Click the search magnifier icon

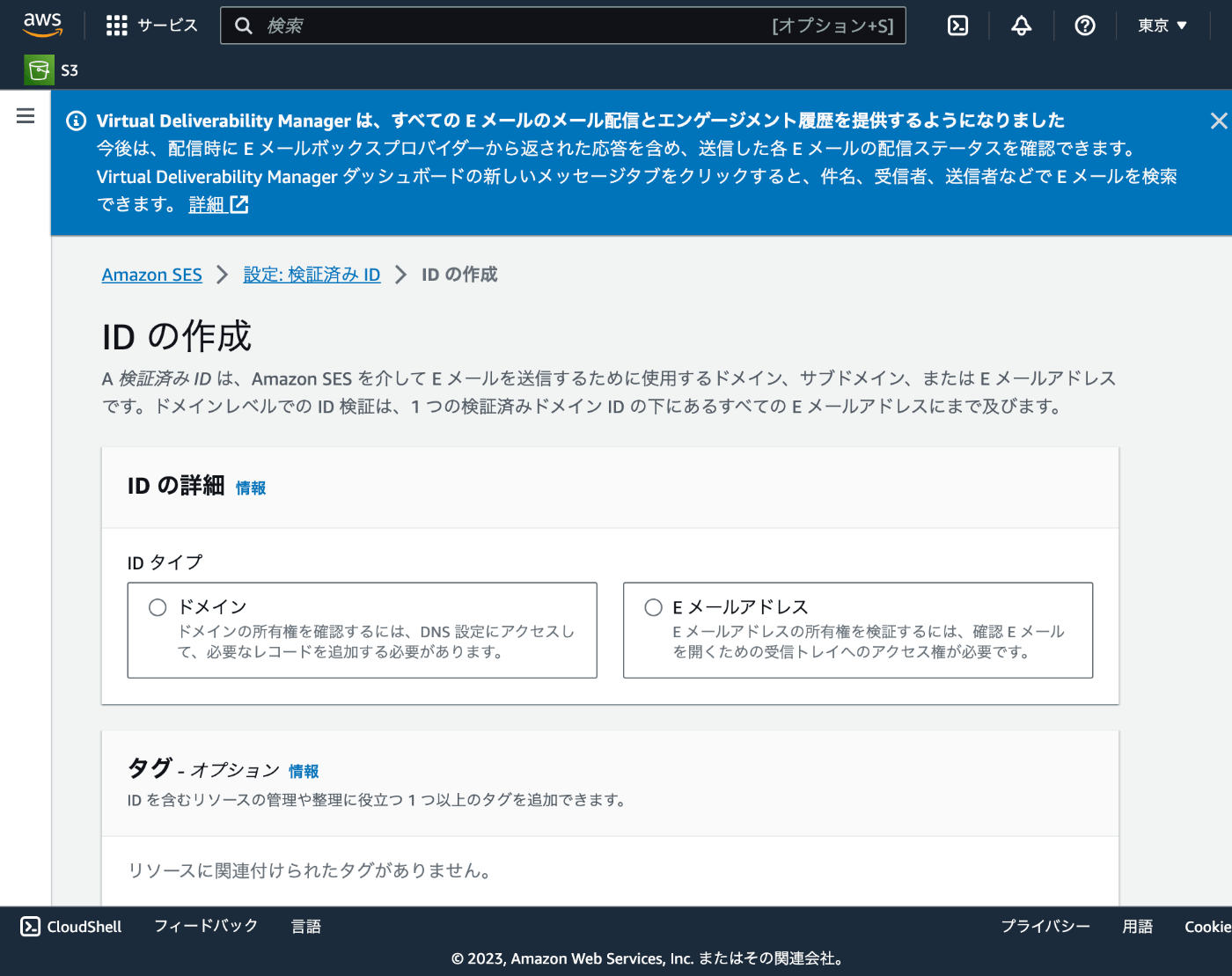(x=244, y=26)
